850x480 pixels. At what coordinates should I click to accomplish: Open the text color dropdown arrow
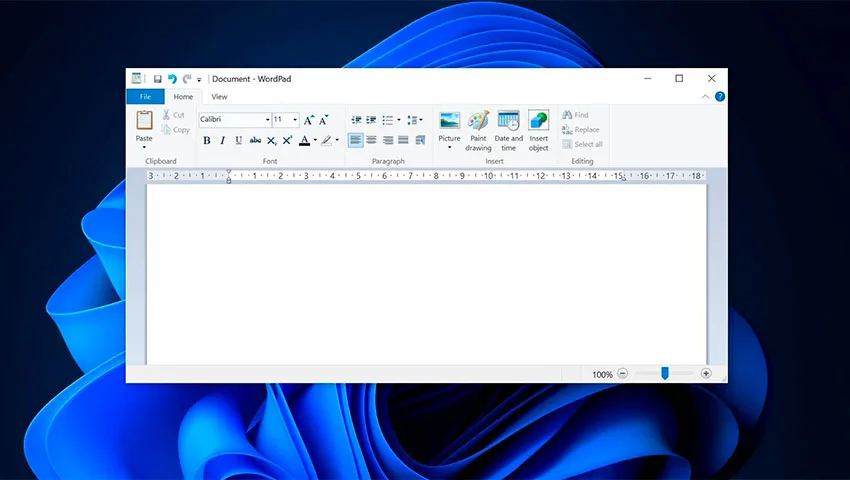tap(315, 140)
